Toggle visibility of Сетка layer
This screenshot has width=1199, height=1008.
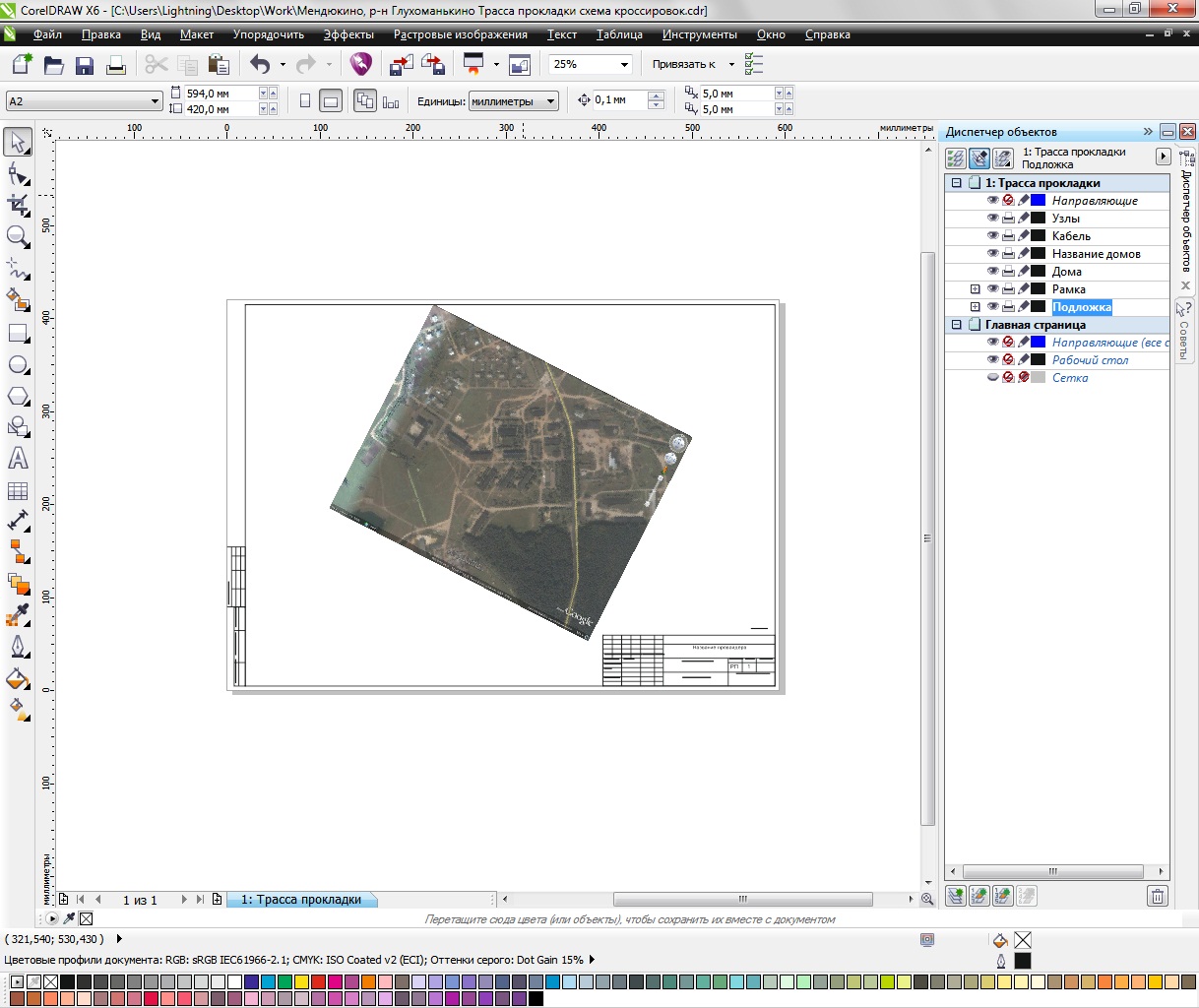(x=992, y=378)
